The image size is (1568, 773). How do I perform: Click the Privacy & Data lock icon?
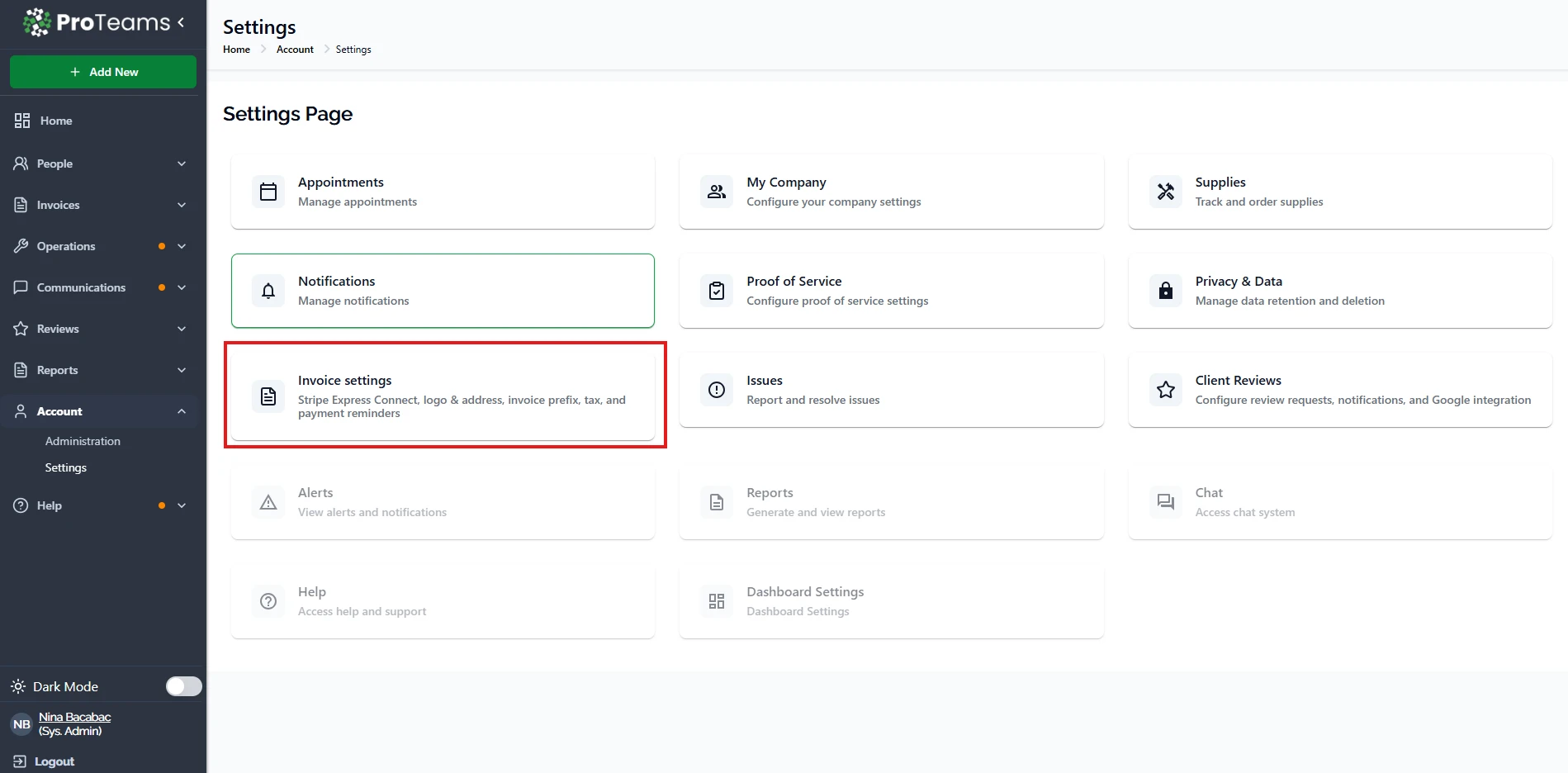click(x=1165, y=291)
